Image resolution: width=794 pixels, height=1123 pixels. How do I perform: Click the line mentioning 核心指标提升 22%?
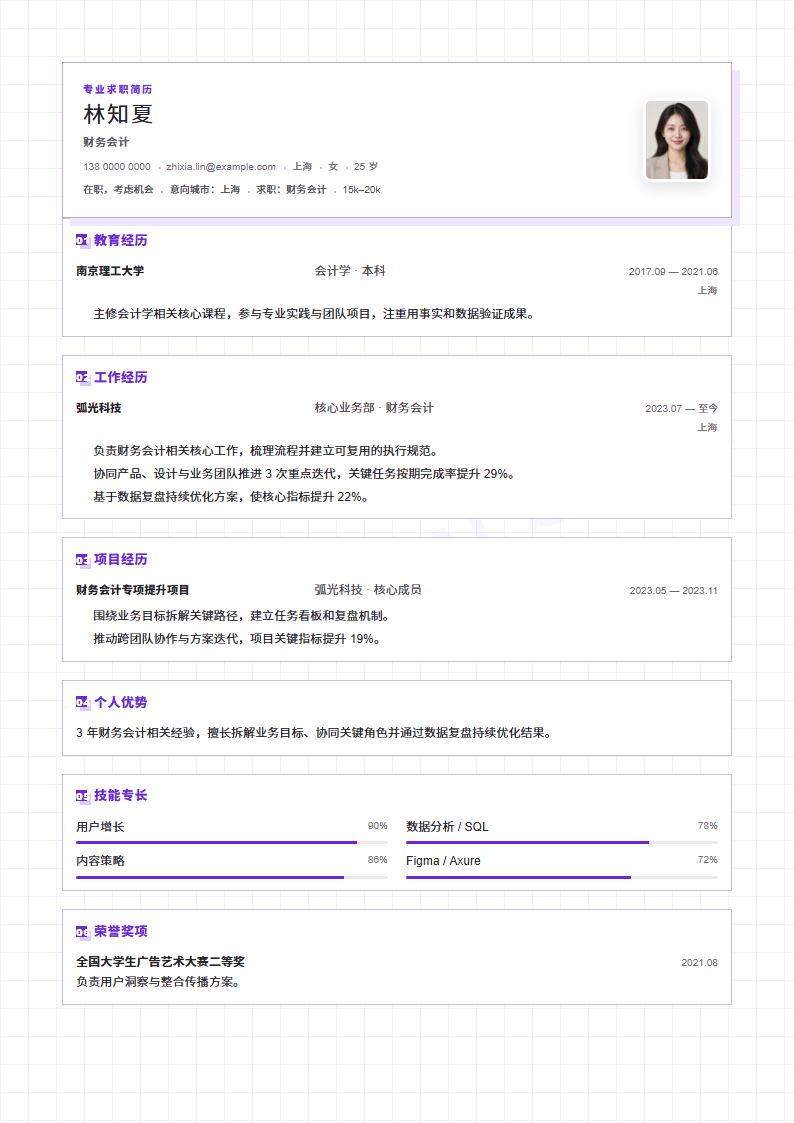(x=231, y=496)
